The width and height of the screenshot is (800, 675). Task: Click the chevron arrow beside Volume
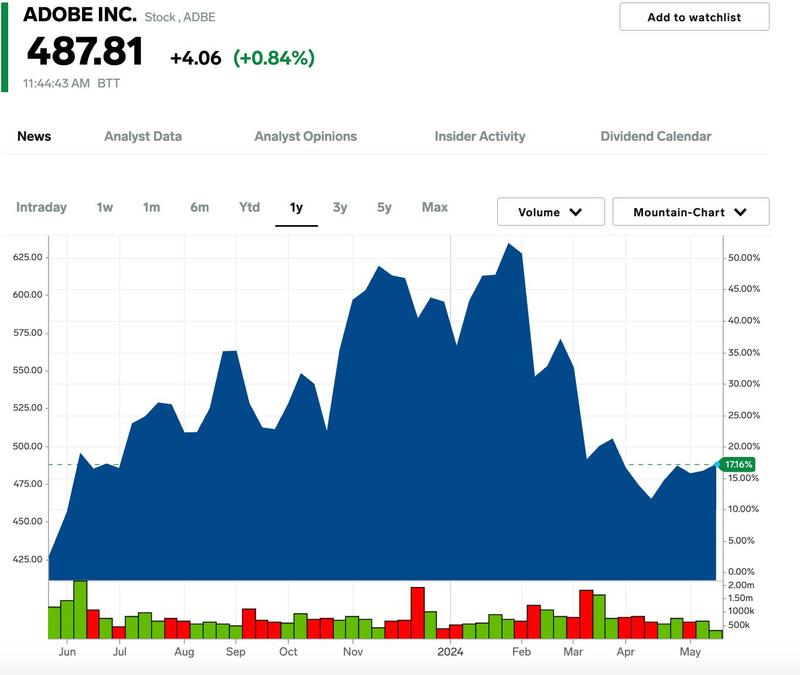coord(576,212)
